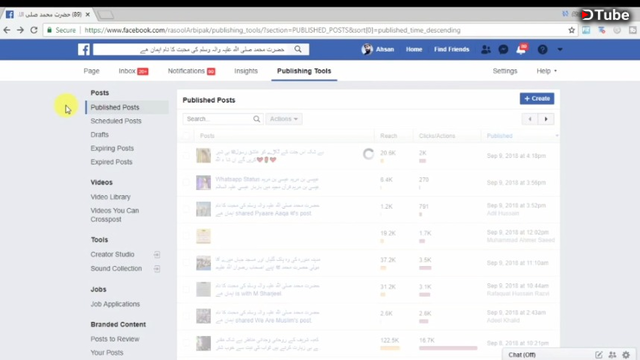Image resolution: width=640 pixels, height=360 pixels.
Task: Go back with browser back arrow
Action: 7,30
